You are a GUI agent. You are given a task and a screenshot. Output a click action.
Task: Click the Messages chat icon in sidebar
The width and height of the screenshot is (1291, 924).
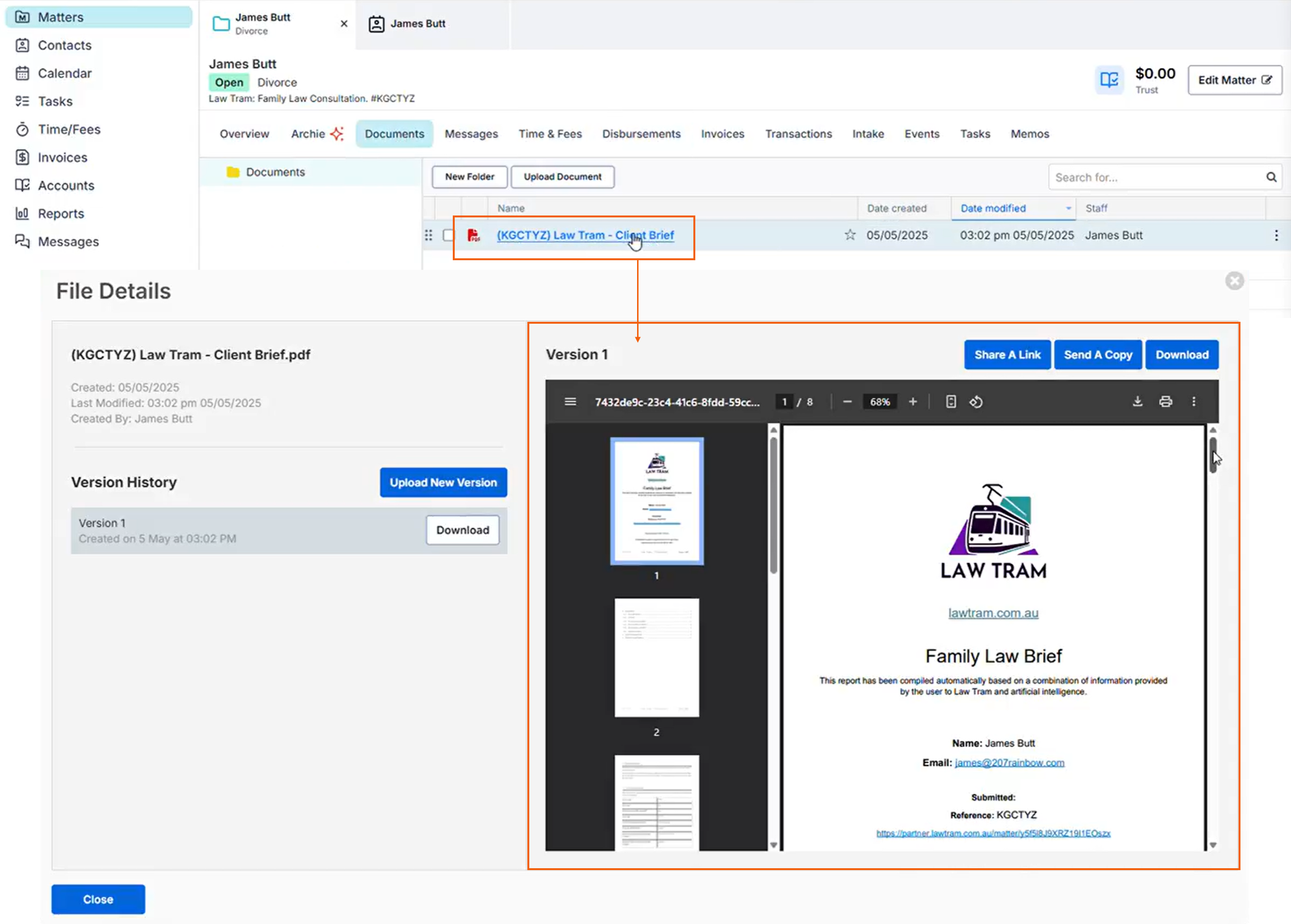tap(22, 241)
